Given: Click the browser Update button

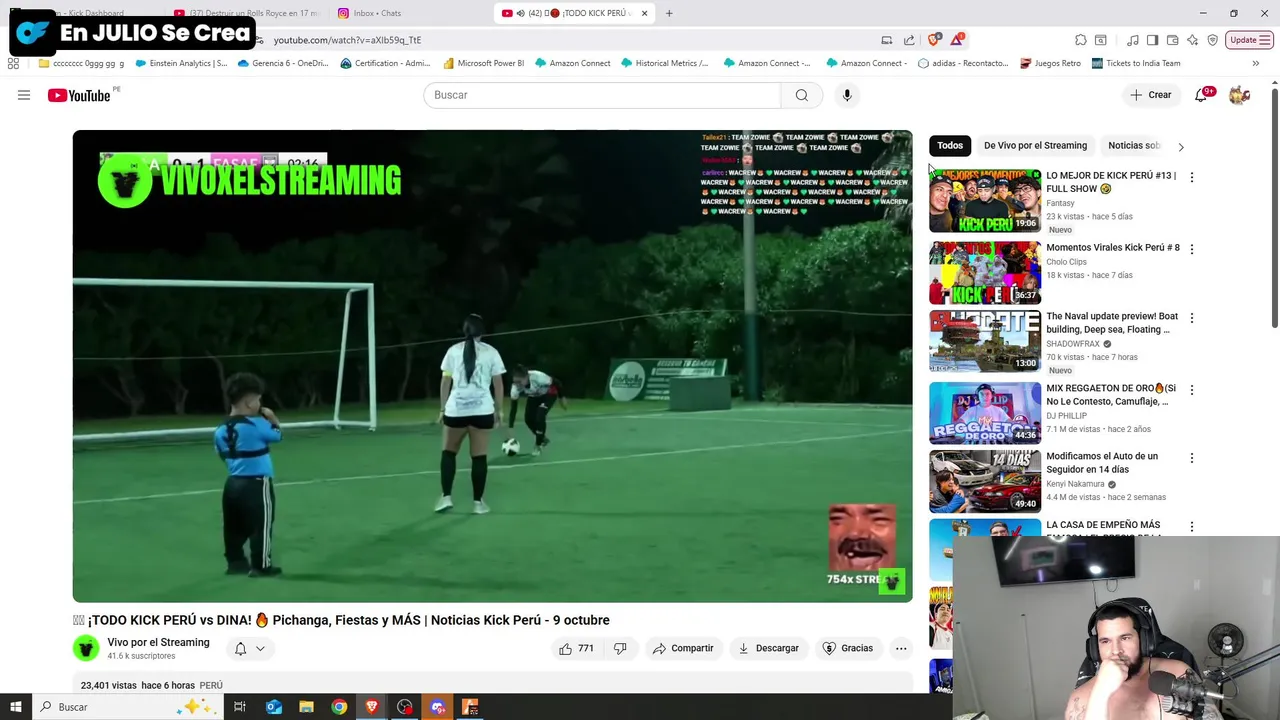Looking at the screenshot, I should coord(1249,40).
